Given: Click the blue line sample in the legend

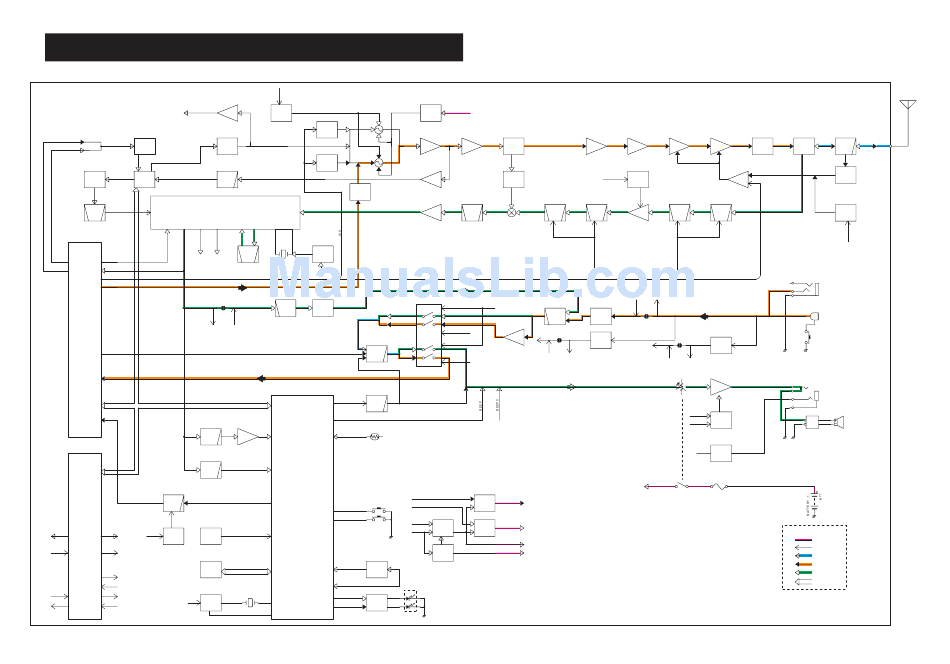Looking at the screenshot, I should pyautogui.click(x=803, y=556).
